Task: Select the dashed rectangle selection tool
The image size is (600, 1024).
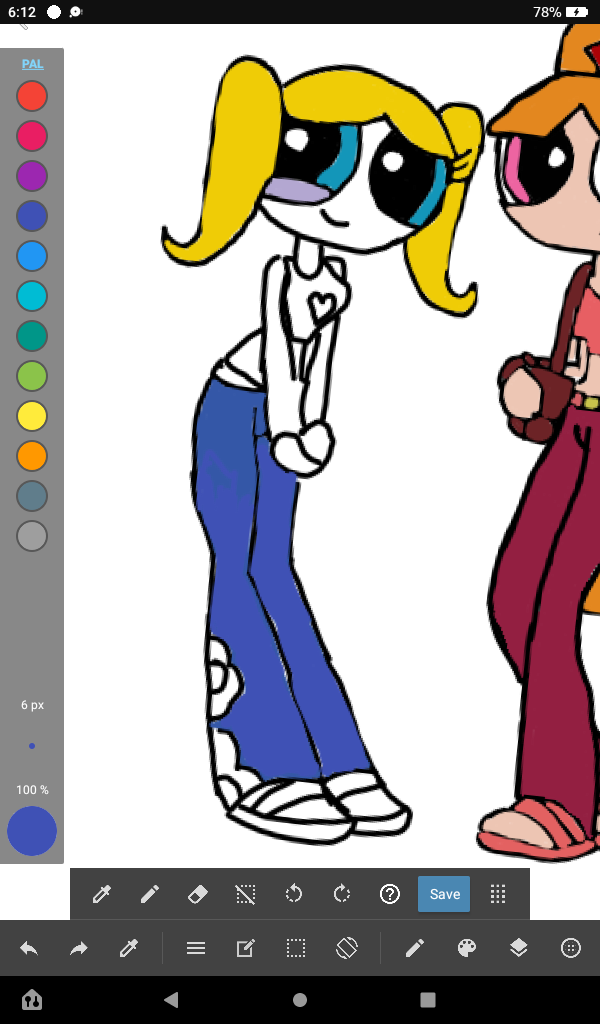Action: (x=296, y=948)
